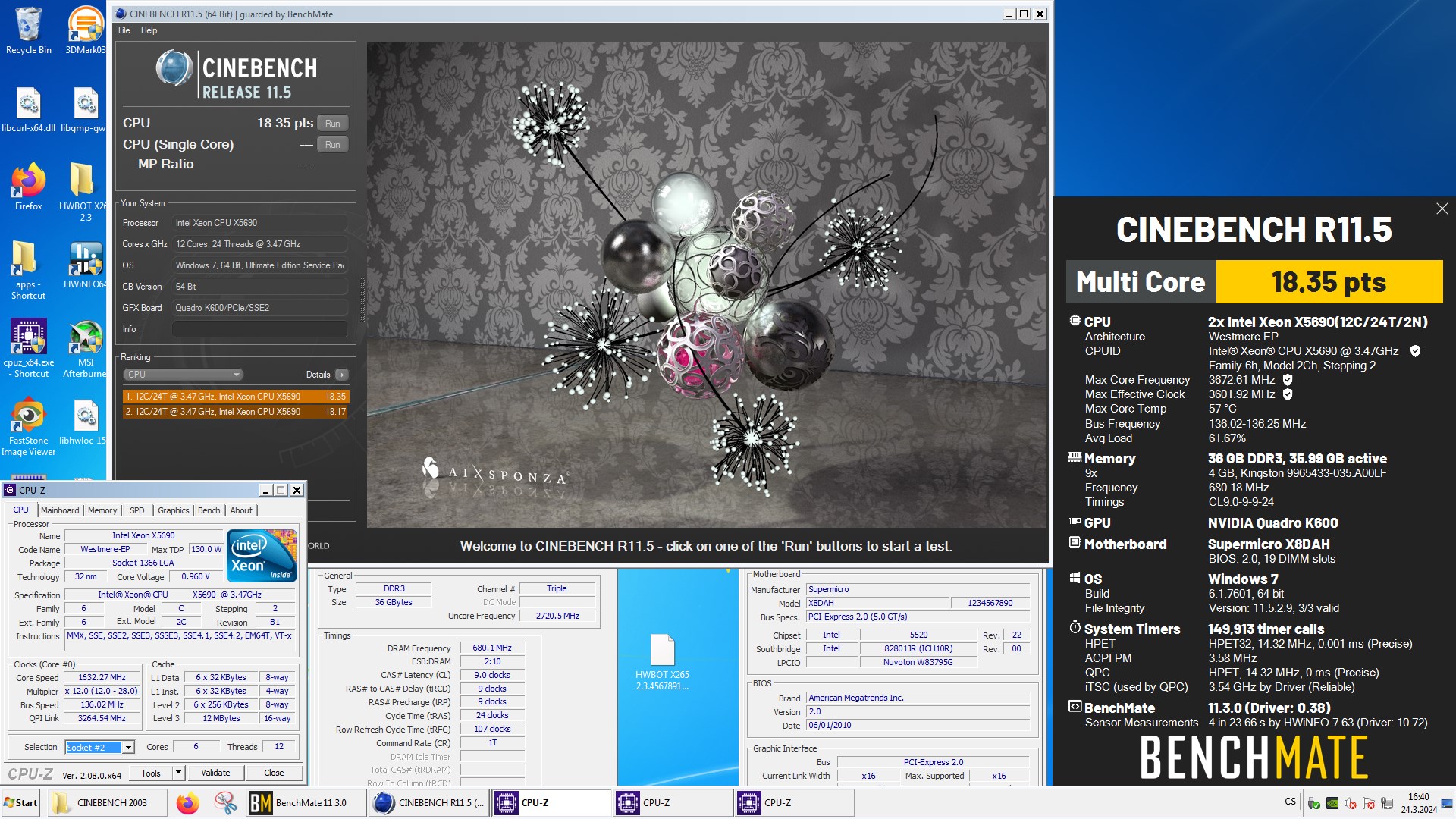Open the Action Center flag tray icon

pyautogui.click(x=1369, y=803)
